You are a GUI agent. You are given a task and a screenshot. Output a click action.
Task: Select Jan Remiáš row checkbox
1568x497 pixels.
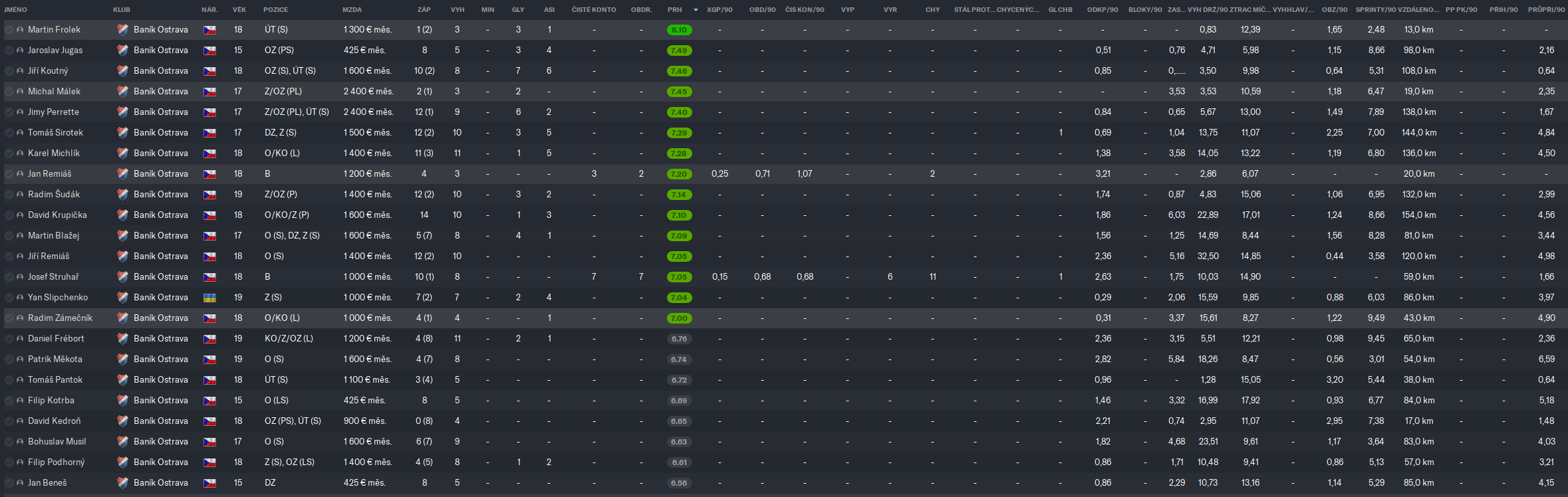pyautogui.click(x=9, y=174)
